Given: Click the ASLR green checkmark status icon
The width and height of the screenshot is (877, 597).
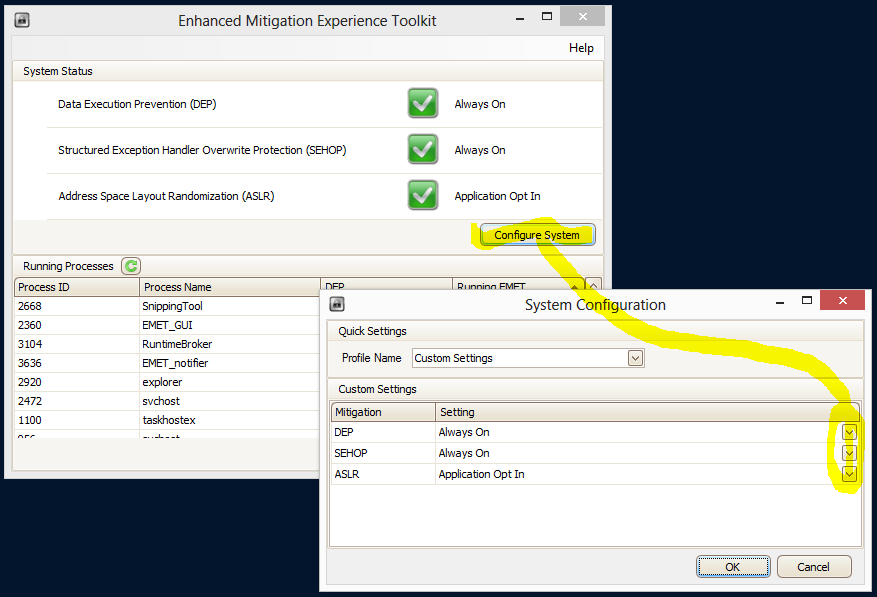Looking at the screenshot, I should tap(423, 195).
